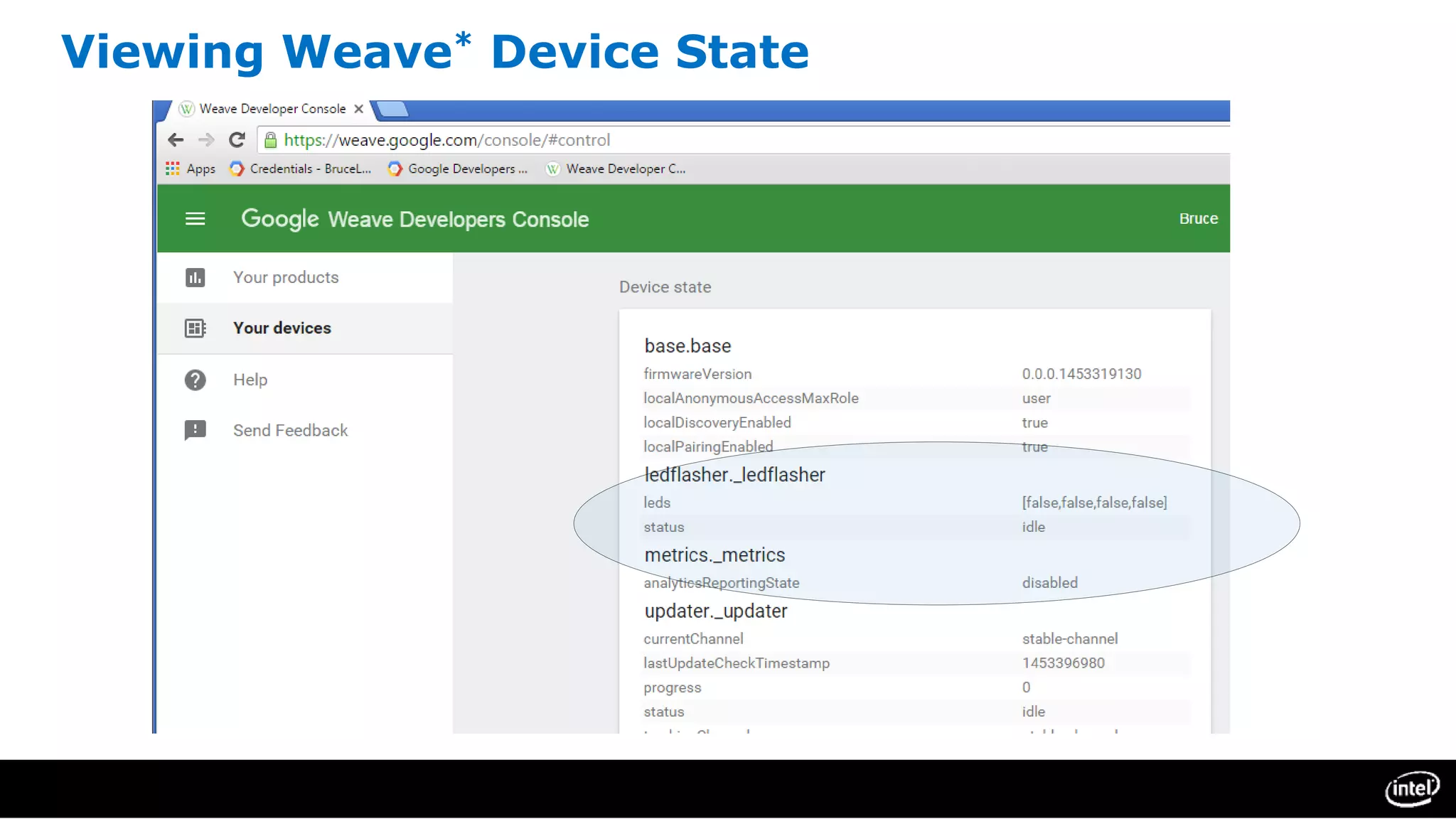Select the currentChannel label
1456x819 pixels.
693,639
